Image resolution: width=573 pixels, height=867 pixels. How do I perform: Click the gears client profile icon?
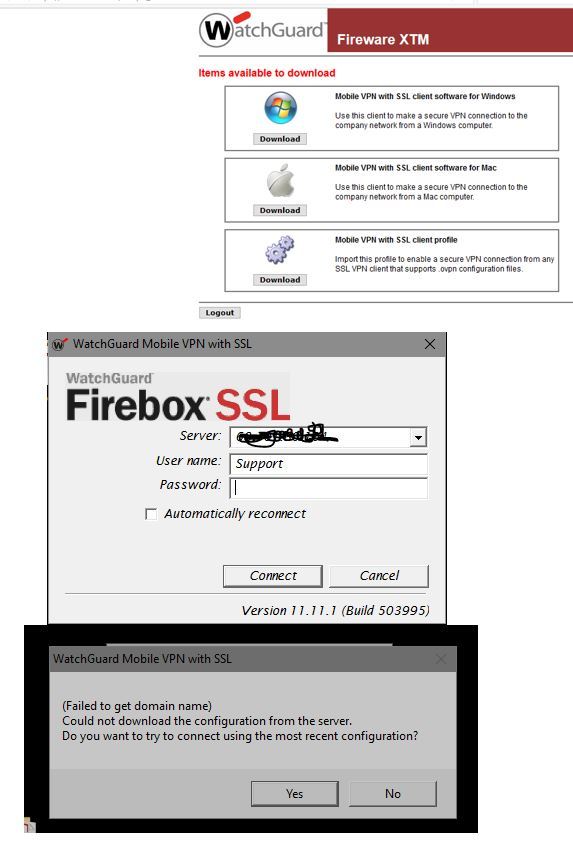pos(280,250)
